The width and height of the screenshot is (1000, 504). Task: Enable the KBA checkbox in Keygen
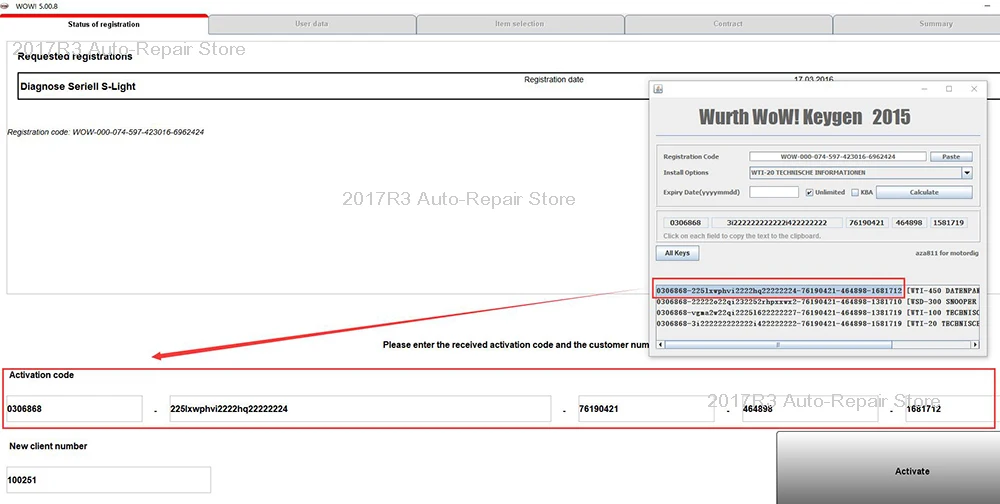(x=855, y=192)
